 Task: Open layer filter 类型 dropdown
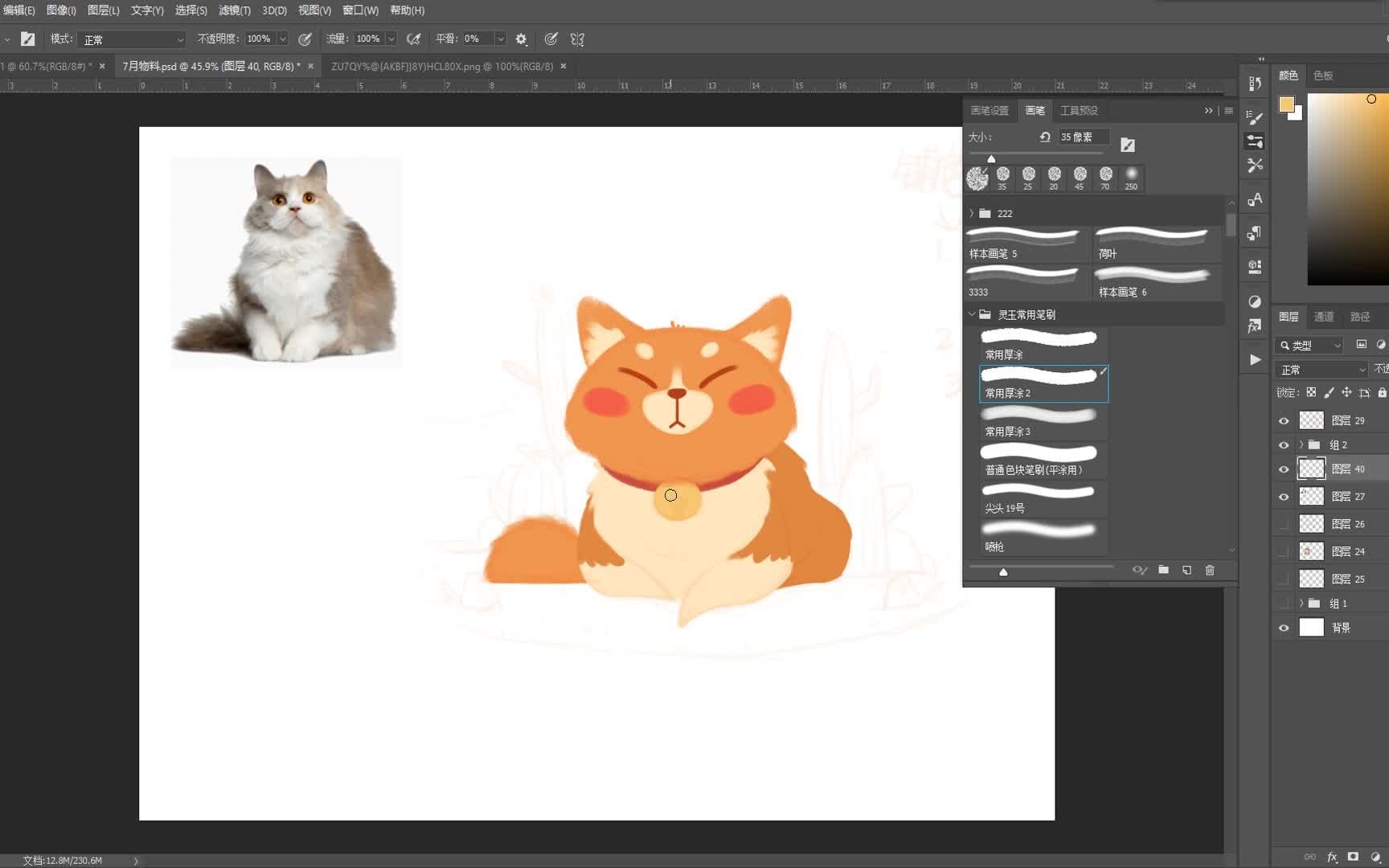coord(1310,345)
